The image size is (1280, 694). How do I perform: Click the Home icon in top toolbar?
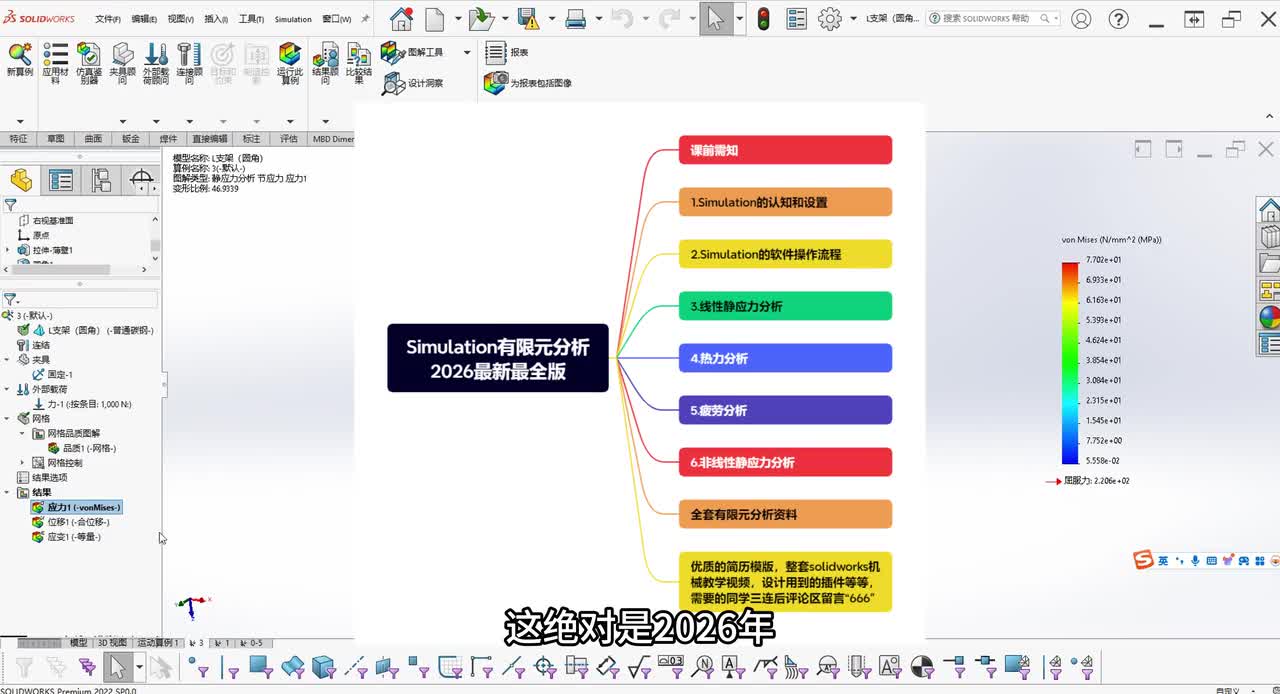click(401, 18)
